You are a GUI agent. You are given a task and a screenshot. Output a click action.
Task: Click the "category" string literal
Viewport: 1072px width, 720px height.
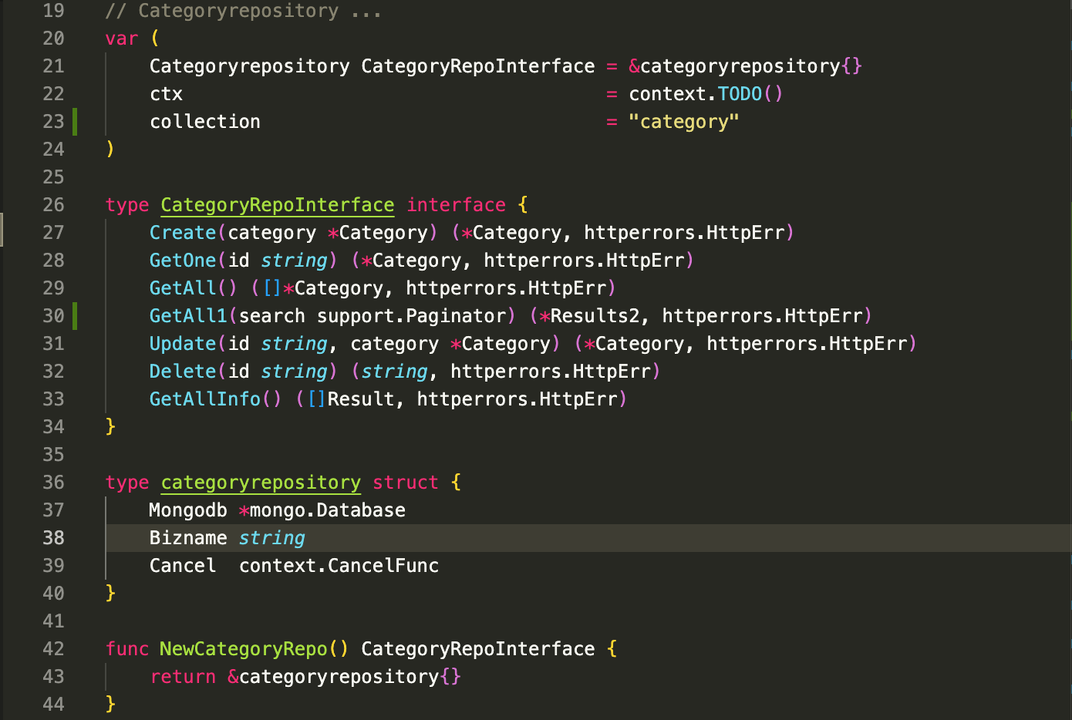click(684, 122)
